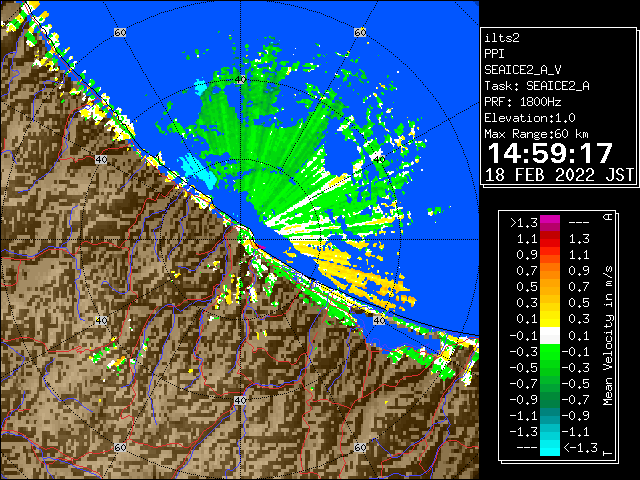Select the "Mean Velocity in m/s" axis title
The width and height of the screenshot is (640, 480).
608,336
